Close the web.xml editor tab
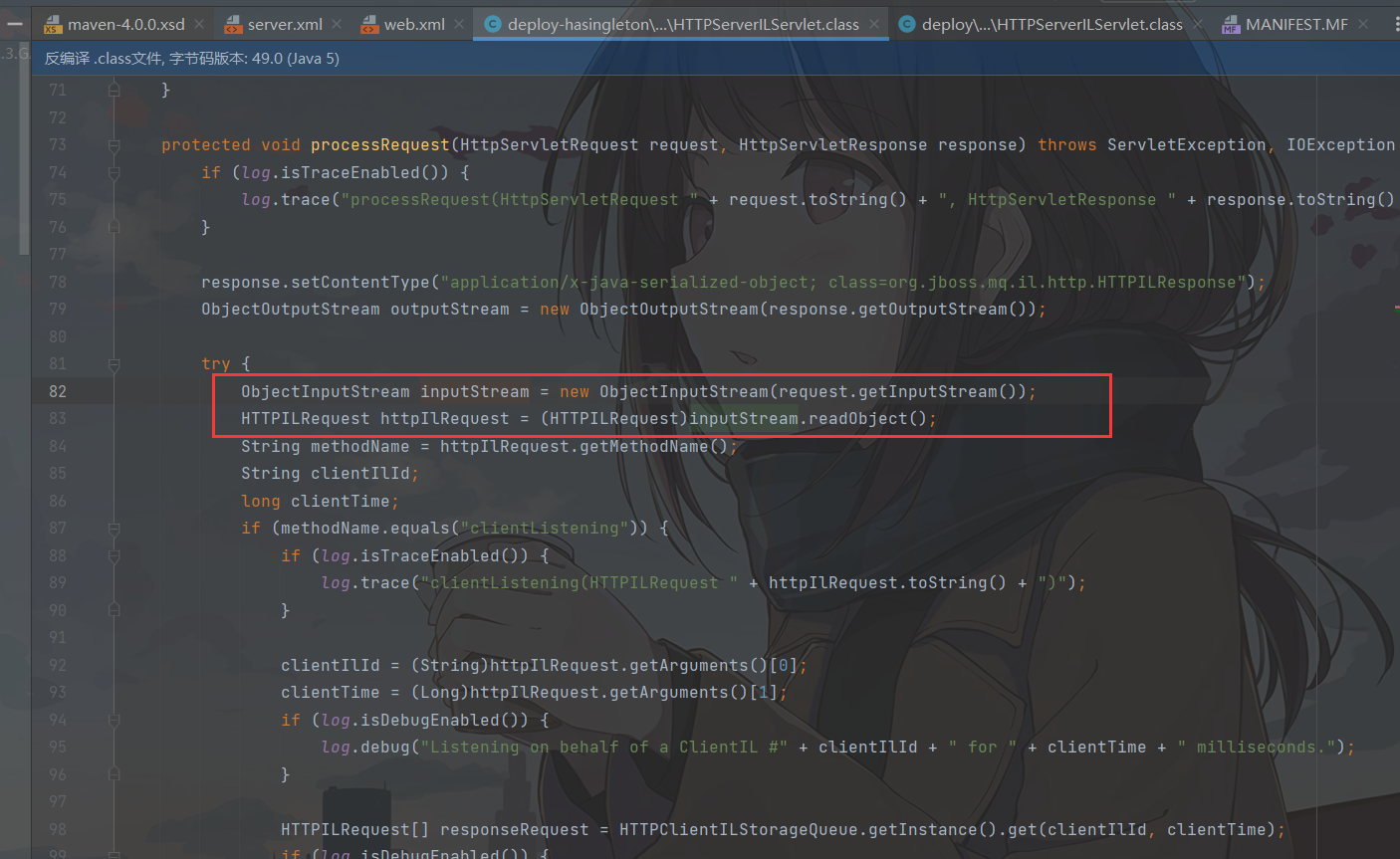Image resolution: width=1400 pixels, height=859 pixels. click(x=459, y=24)
